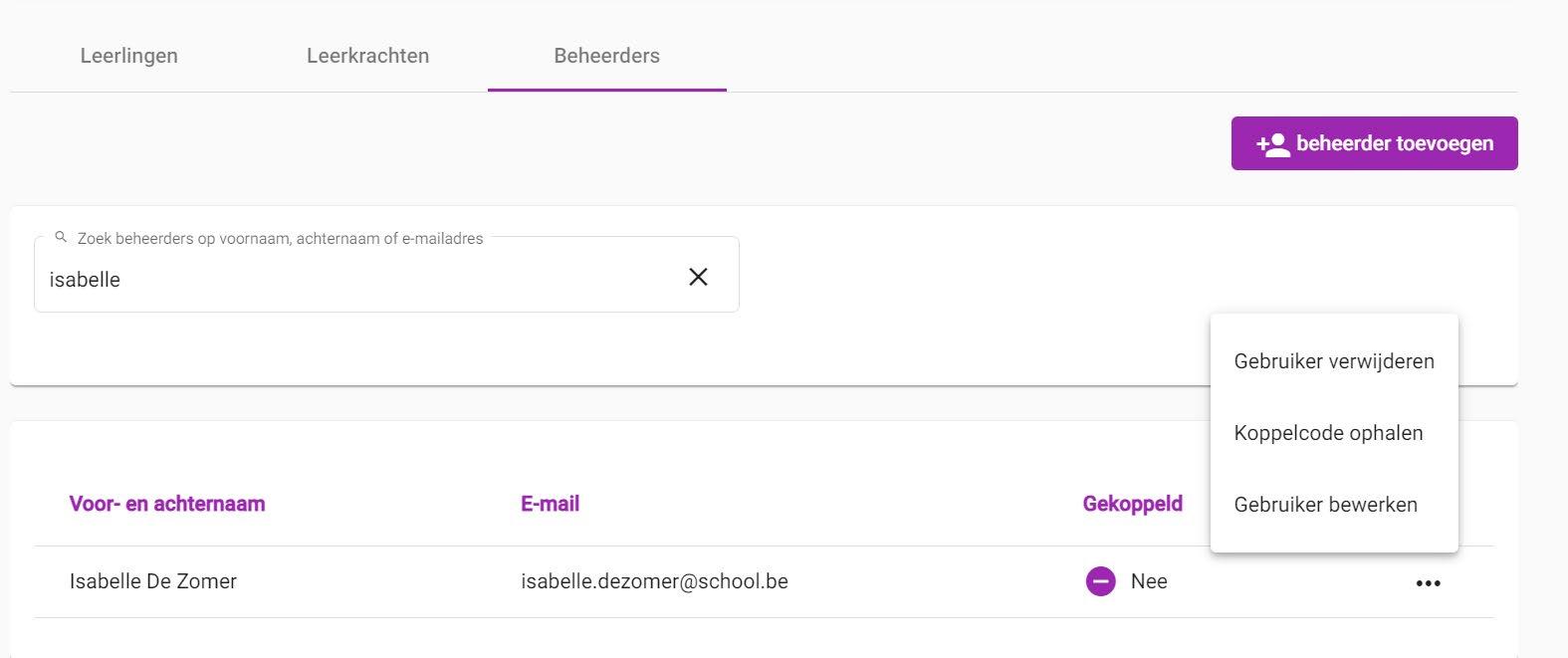
Task: Click the E-mail column header
Action: [x=550, y=504]
